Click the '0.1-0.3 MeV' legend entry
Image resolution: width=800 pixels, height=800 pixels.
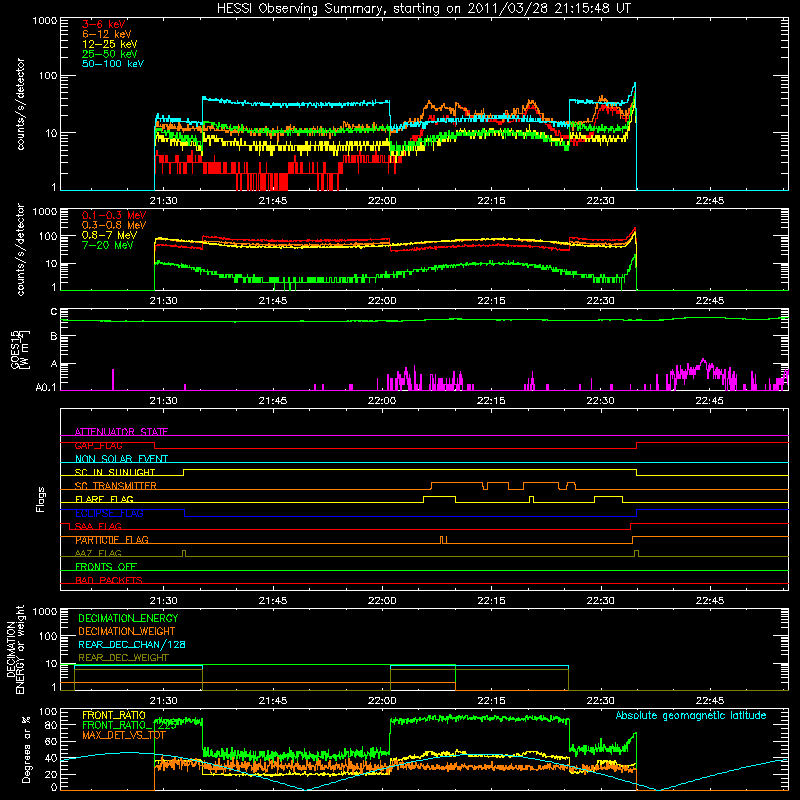[114, 215]
